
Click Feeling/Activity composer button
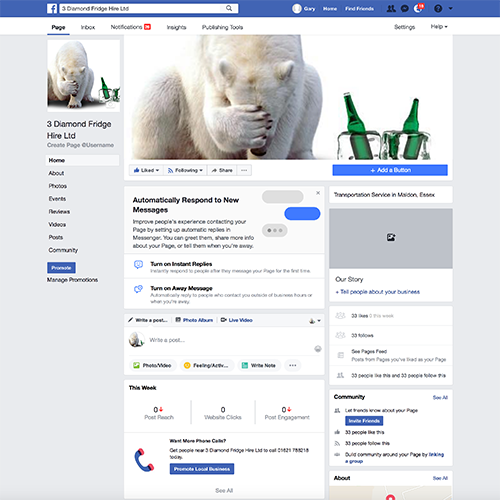[207, 365]
